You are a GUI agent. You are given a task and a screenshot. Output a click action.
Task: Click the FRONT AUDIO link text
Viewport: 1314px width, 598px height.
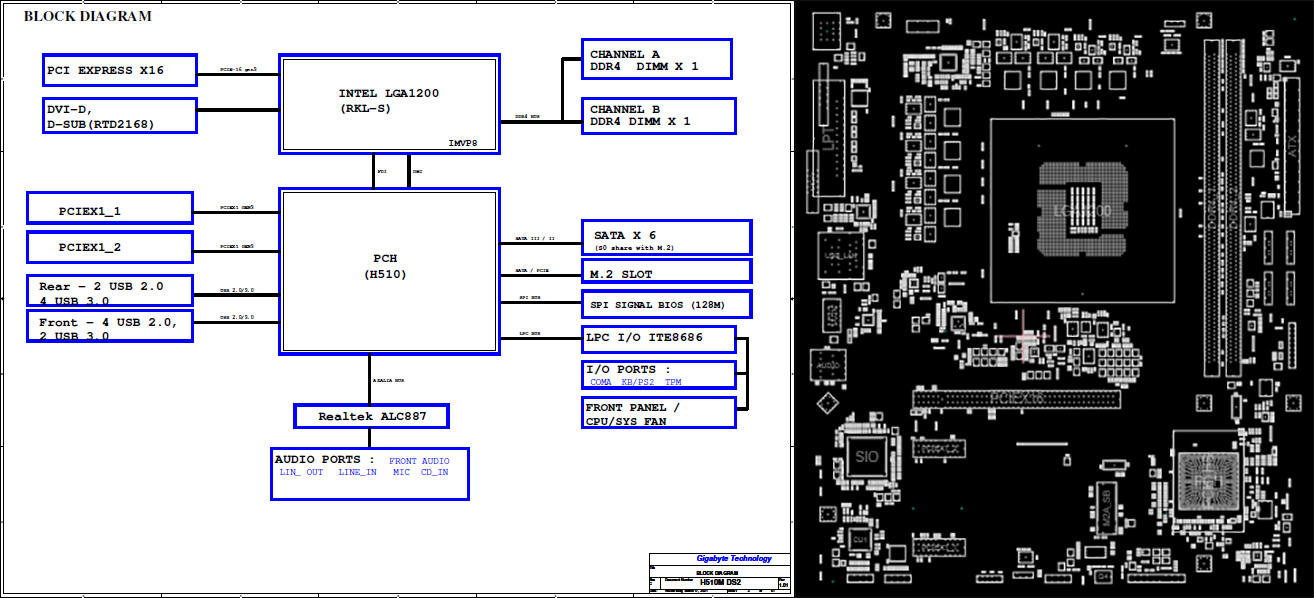[419, 461]
